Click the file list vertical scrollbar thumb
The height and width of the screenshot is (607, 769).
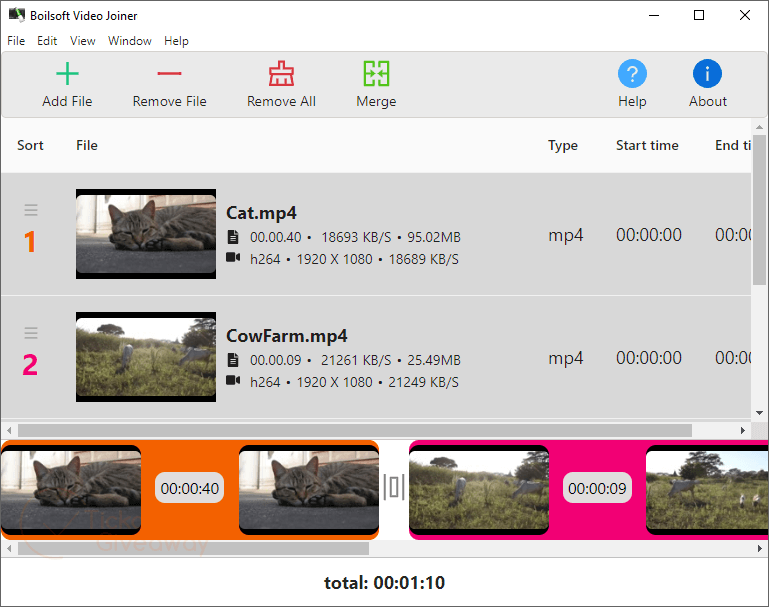(x=759, y=209)
